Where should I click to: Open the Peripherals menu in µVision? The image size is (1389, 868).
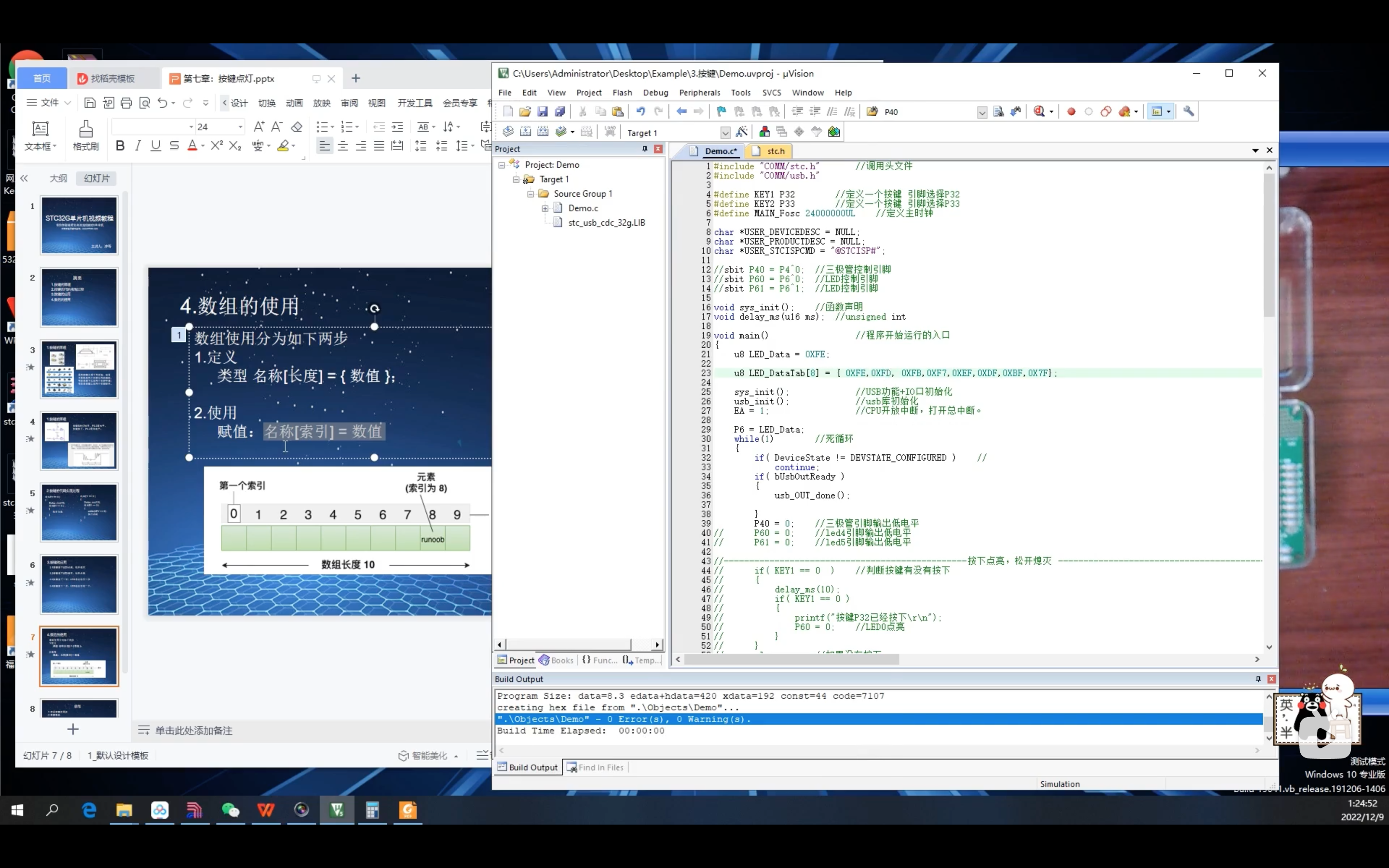tap(699, 93)
